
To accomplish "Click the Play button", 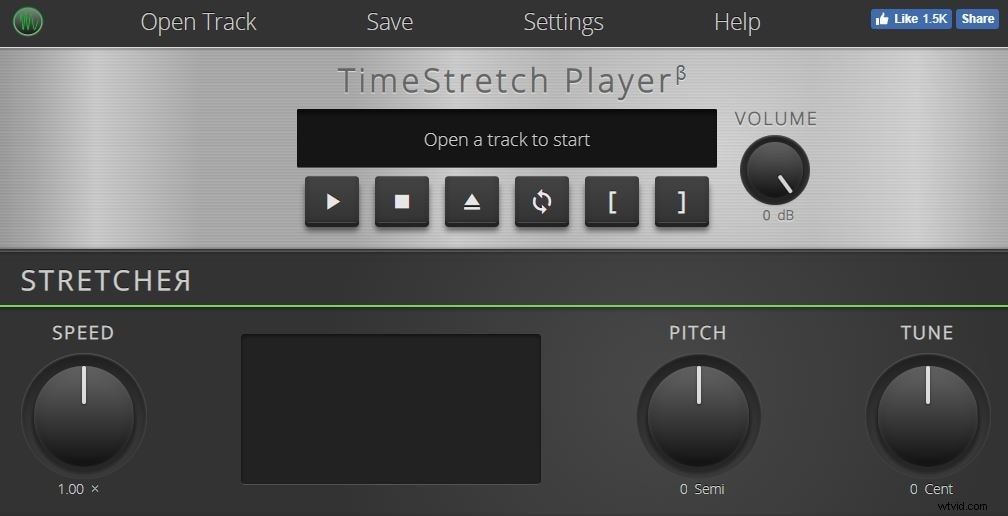I will pyautogui.click(x=332, y=201).
